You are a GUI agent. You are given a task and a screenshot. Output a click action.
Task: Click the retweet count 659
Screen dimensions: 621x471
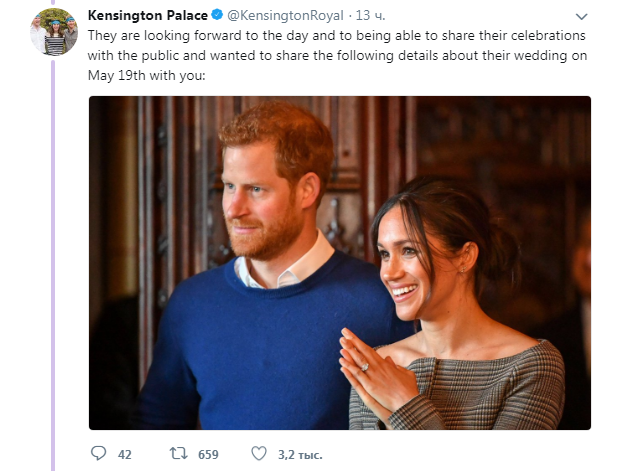[208, 454]
